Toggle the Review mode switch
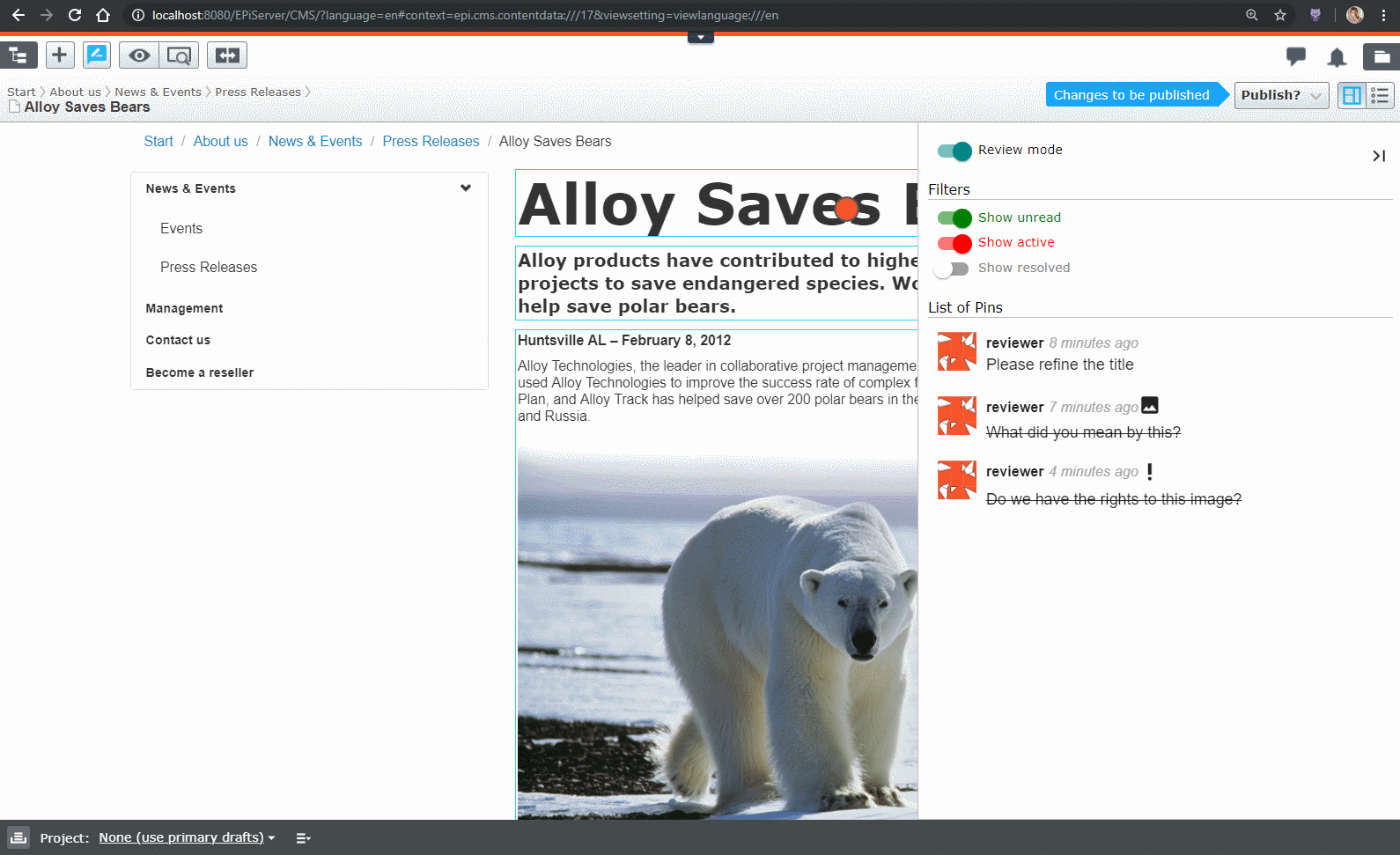The height and width of the screenshot is (855, 1400). pos(954,151)
